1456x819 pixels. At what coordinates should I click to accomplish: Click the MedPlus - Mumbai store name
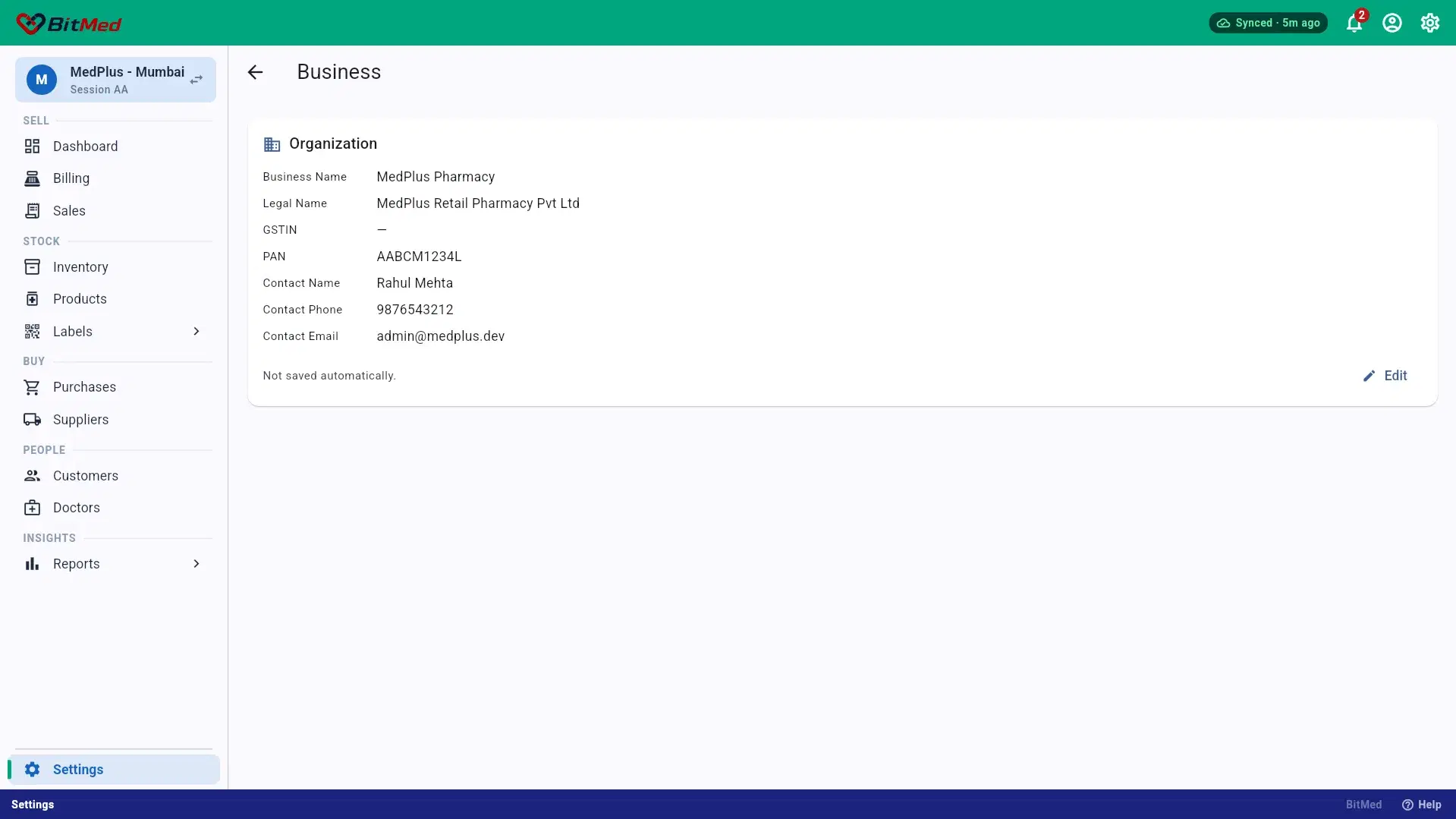tap(127, 72)
